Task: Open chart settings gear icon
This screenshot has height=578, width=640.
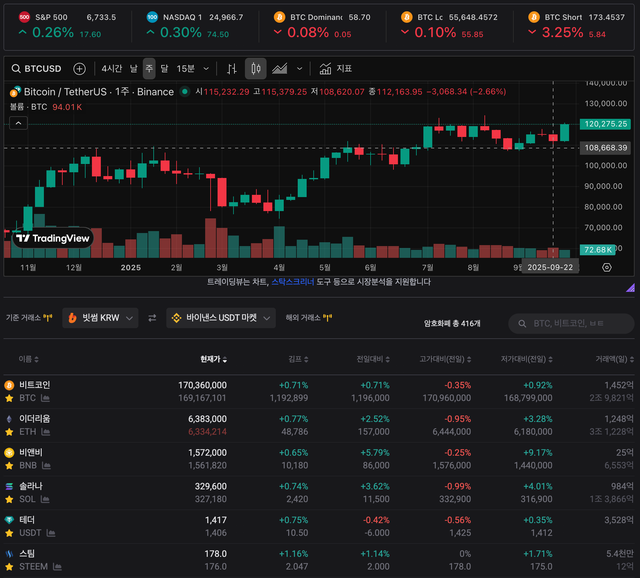Action: pyautogui.click(x=607, y=267)
